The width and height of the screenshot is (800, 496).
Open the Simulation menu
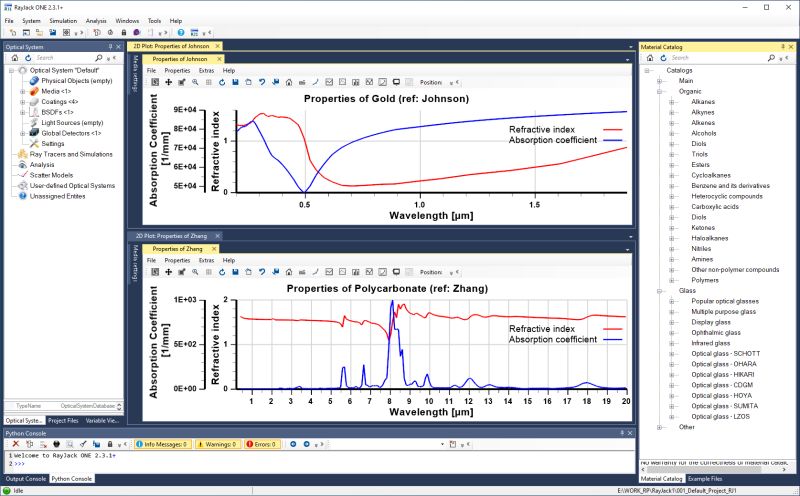click(63, 20)
